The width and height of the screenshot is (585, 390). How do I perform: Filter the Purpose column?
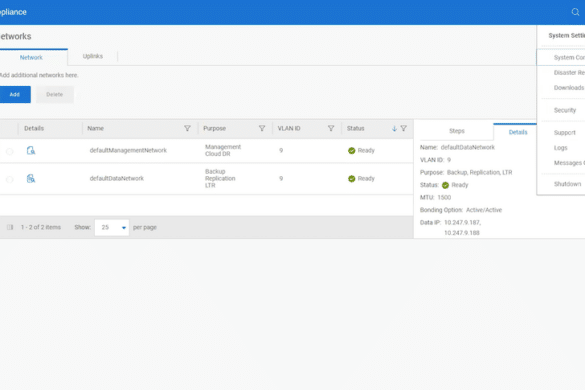[x=262, y=128]
